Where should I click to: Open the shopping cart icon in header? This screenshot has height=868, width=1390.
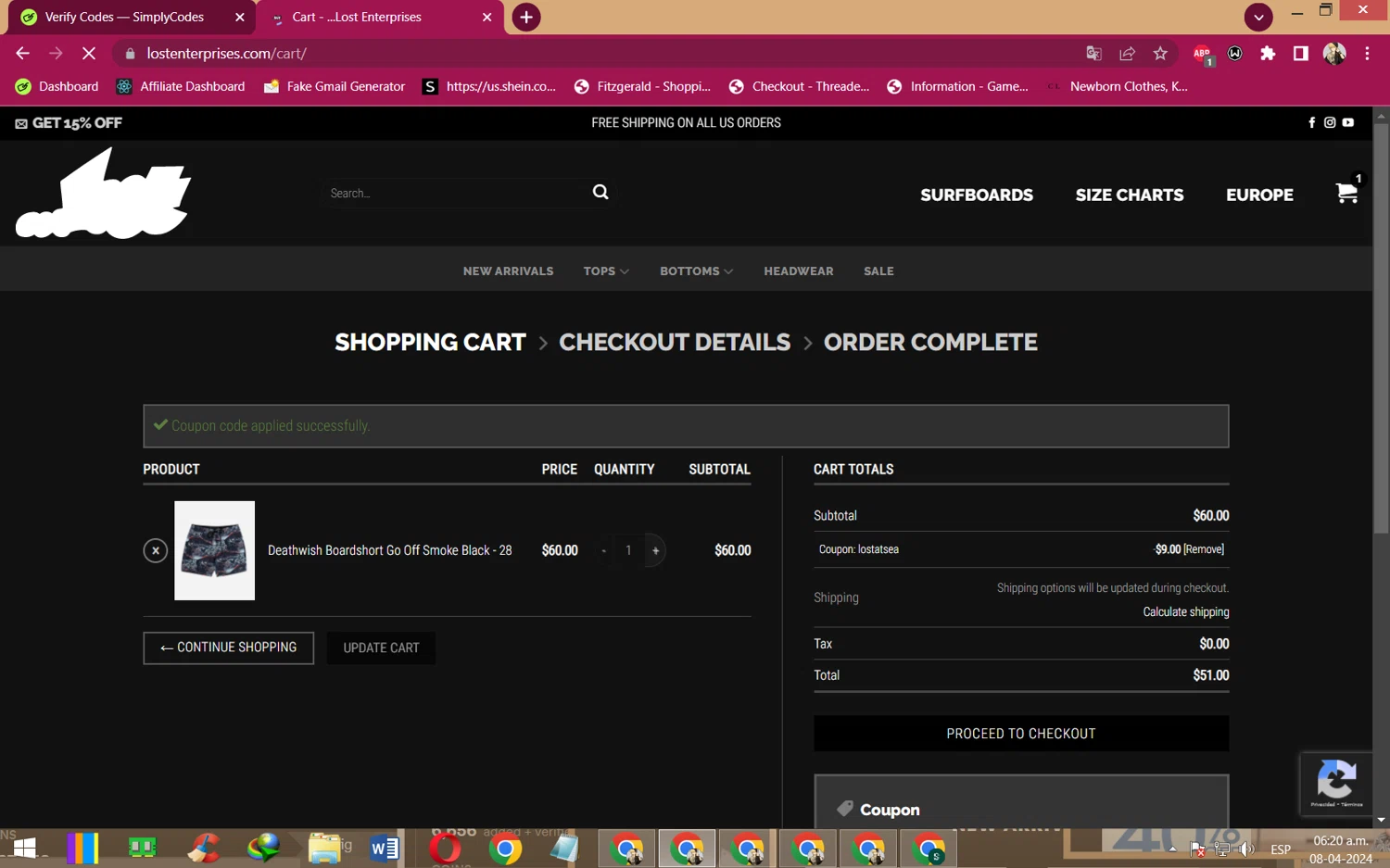1346,192
